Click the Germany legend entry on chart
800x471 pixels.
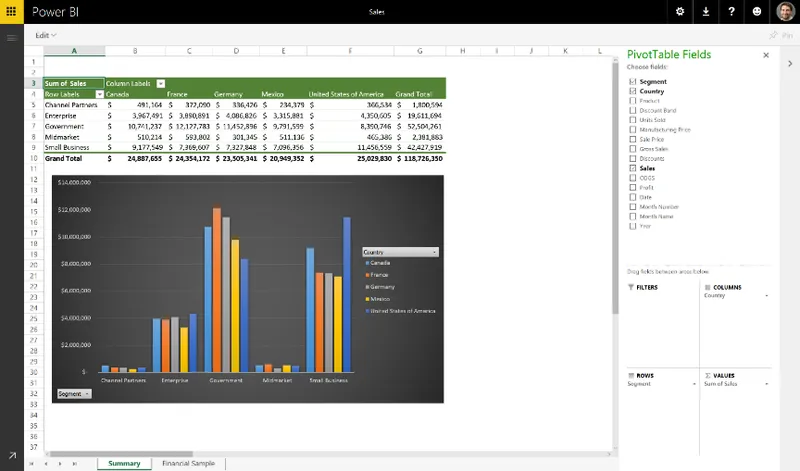[380, 287]
